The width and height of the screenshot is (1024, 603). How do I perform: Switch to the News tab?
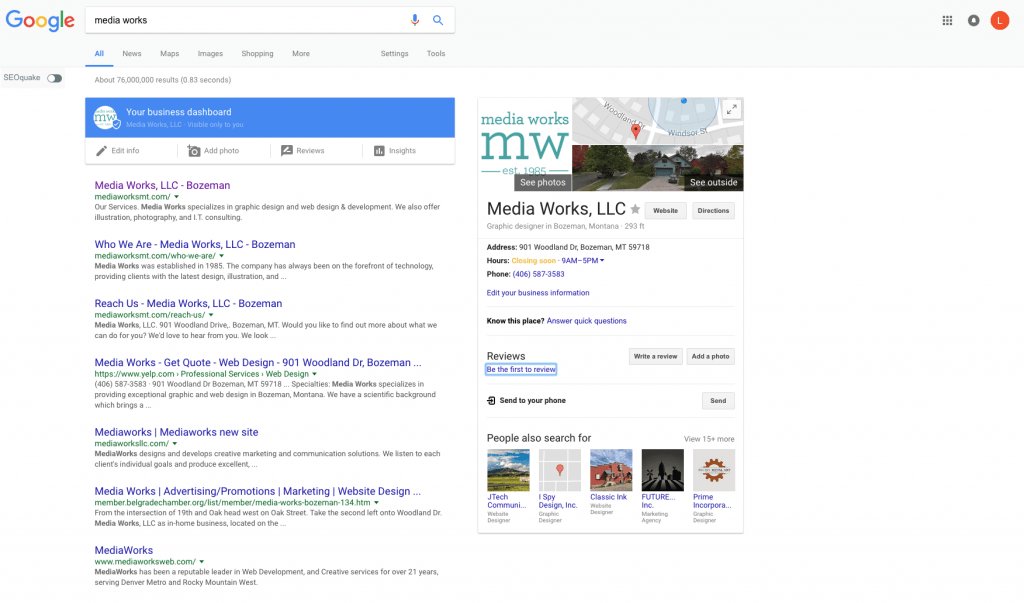click(x=132, y=54)
